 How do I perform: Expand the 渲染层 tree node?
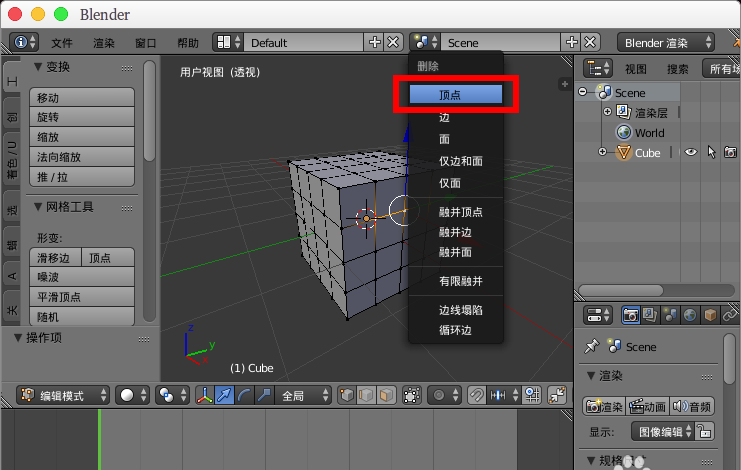click(x=607, y=112)
